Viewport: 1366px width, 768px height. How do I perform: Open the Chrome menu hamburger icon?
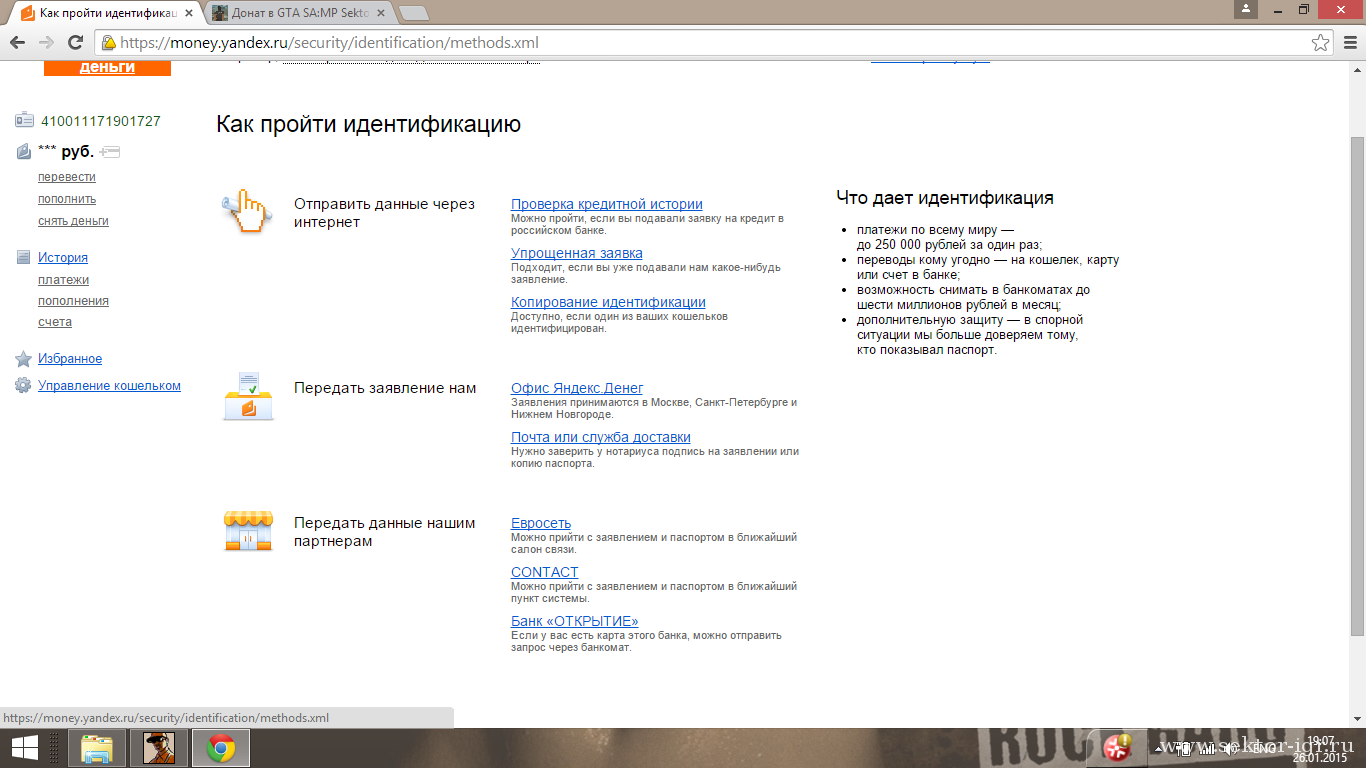(1349, 42)
